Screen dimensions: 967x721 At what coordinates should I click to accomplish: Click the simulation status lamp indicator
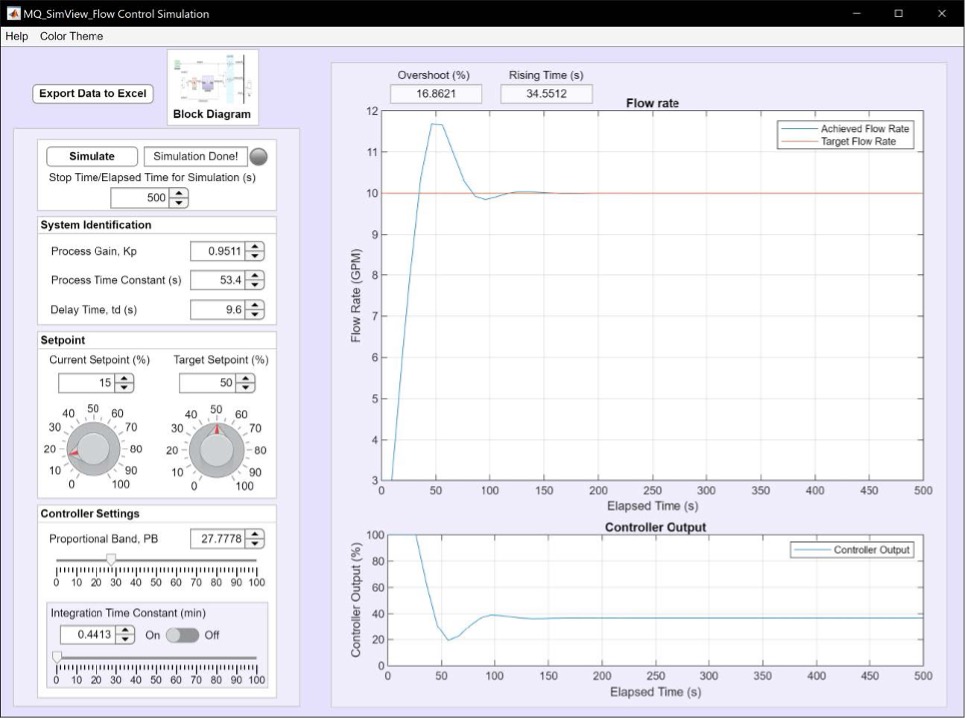258,157
